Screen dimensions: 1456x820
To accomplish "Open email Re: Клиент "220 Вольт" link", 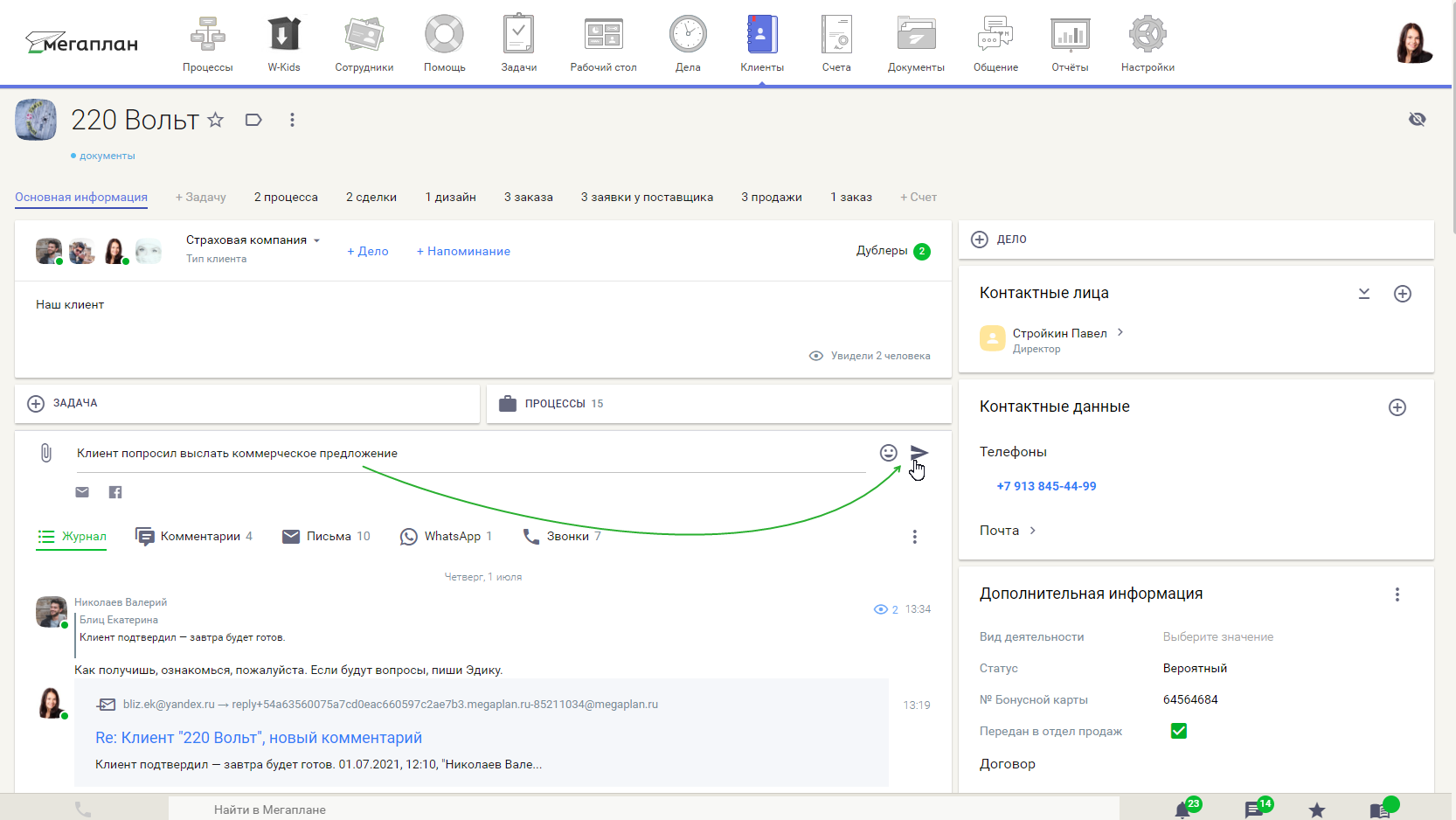I will point(259,738).
